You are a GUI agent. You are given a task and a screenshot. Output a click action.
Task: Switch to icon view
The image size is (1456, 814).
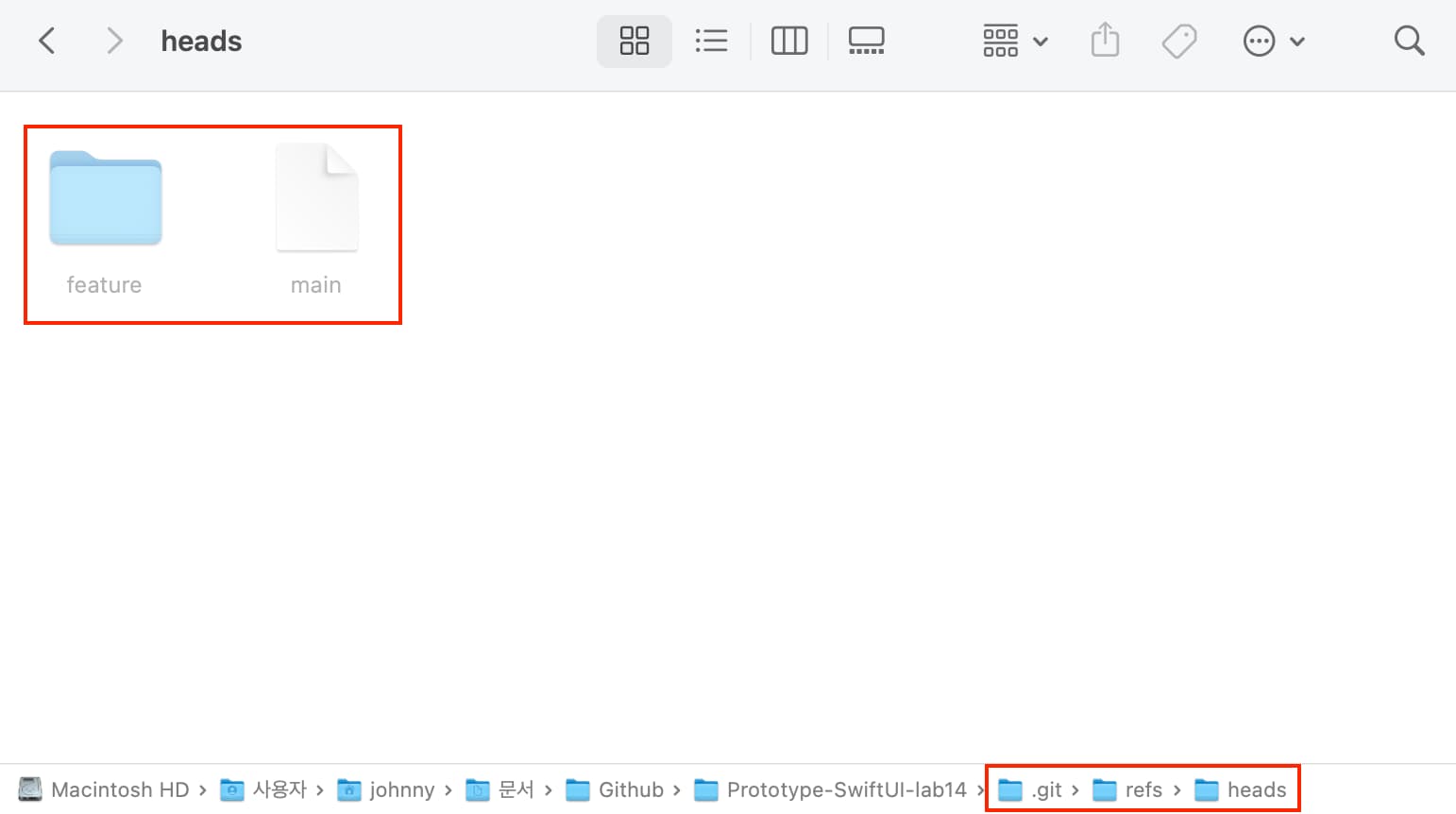[x=635, y=41]
